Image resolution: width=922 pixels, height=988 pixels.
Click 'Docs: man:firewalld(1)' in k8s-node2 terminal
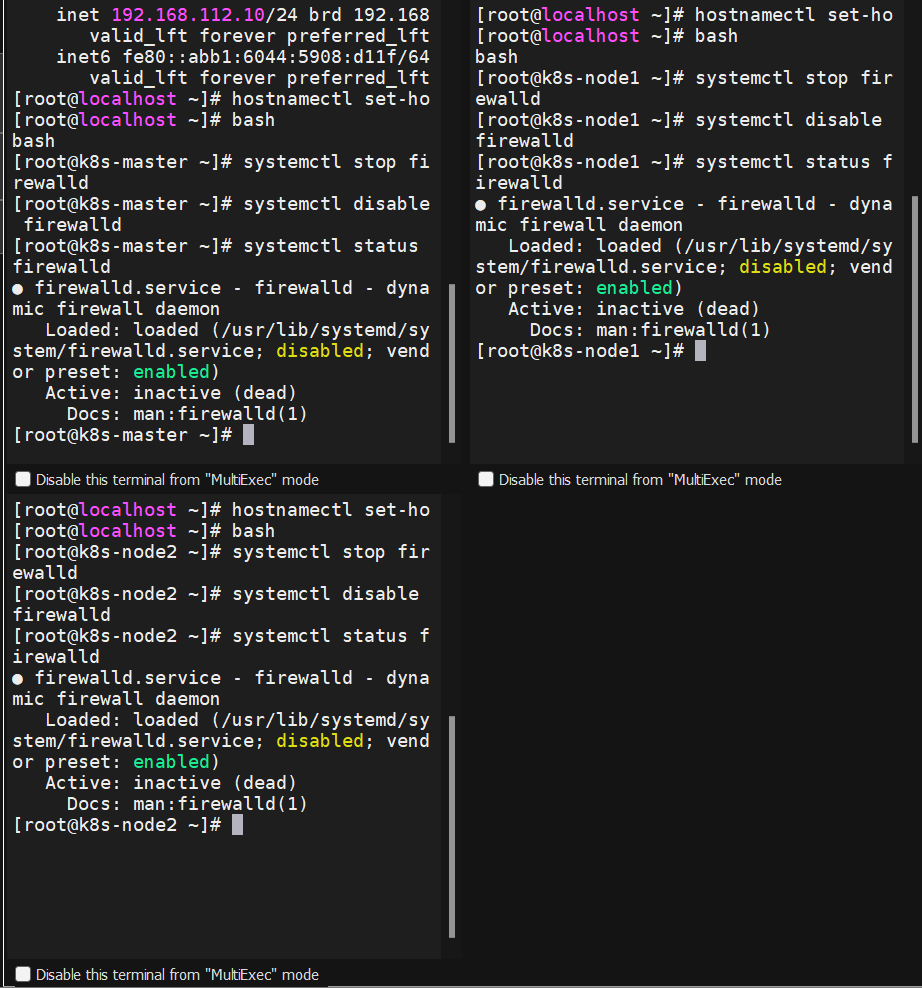click(x=187, y=804)
